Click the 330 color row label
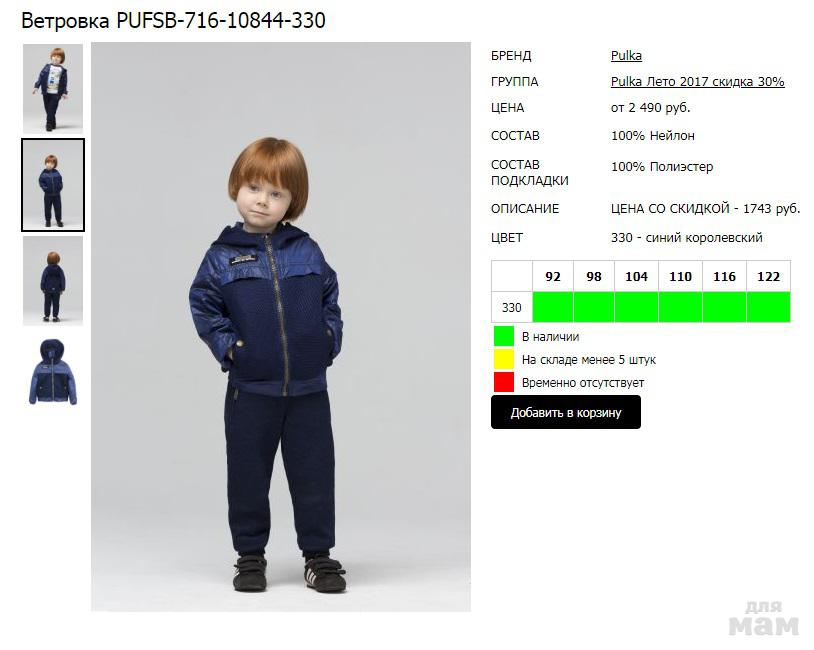The width and height of the screenshot is (814, 650). tap(511, 307)
